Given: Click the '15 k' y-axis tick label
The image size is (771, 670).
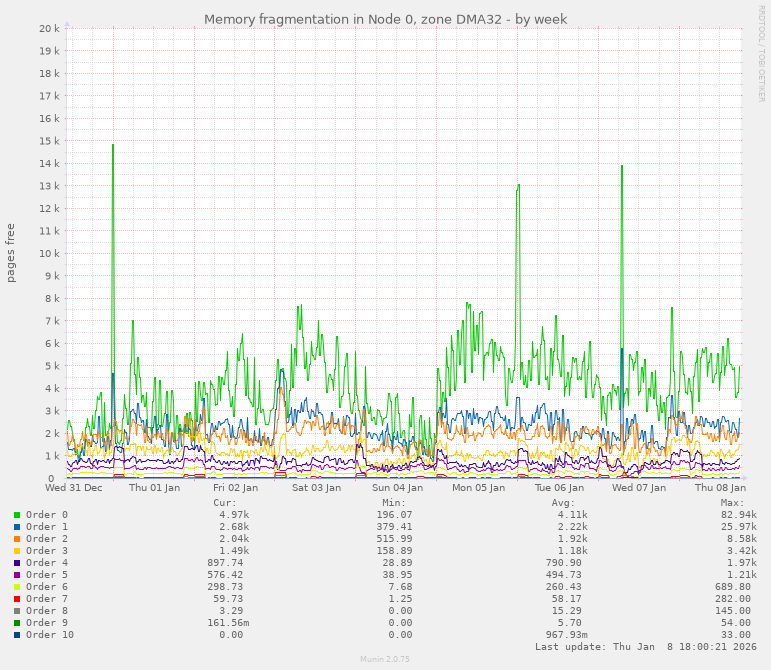Looking at the screenshot, I should pos(49,141).
